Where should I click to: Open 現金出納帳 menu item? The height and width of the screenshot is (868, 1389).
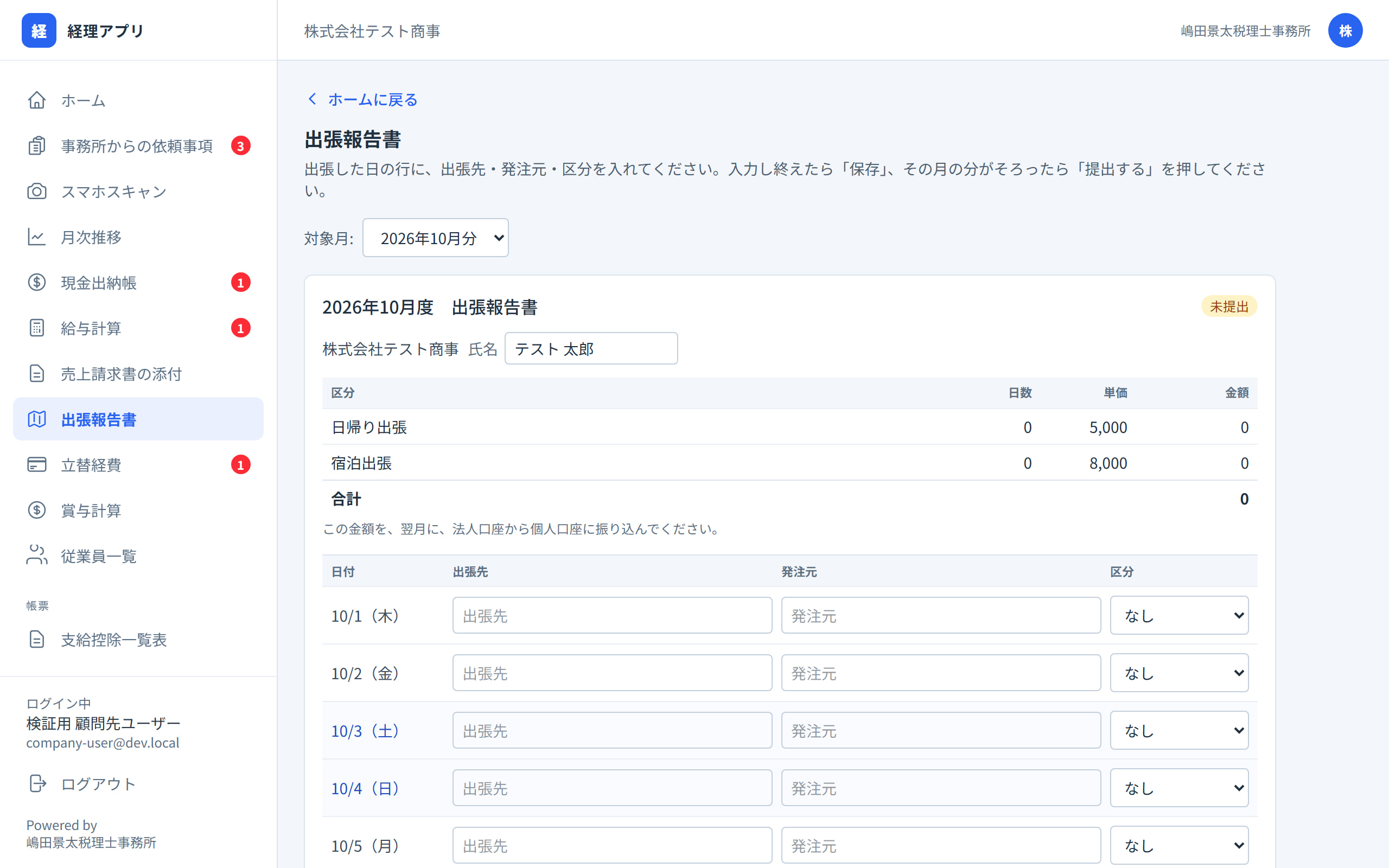pos(138,283)
